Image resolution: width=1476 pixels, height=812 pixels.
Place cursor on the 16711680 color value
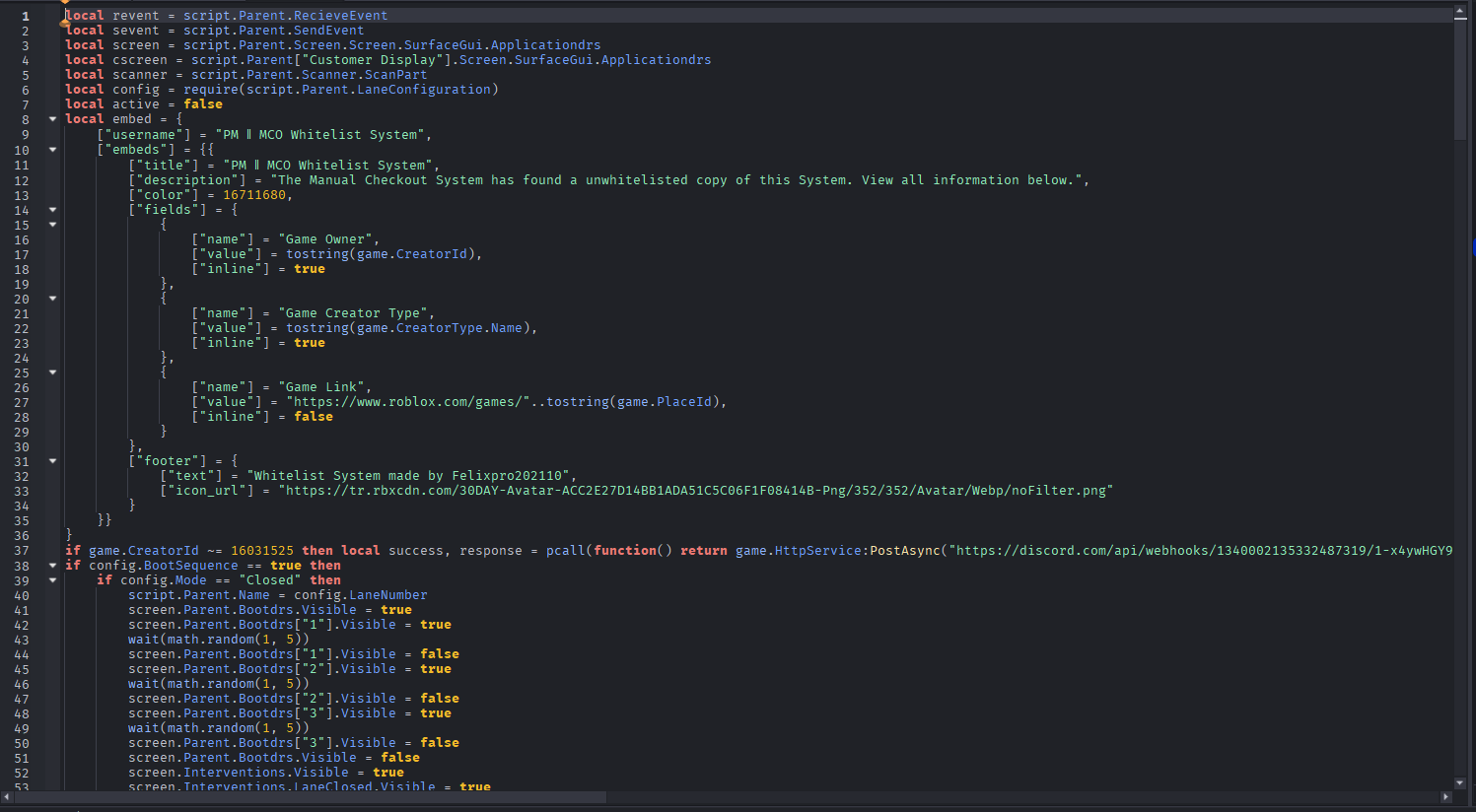(253, 195)
